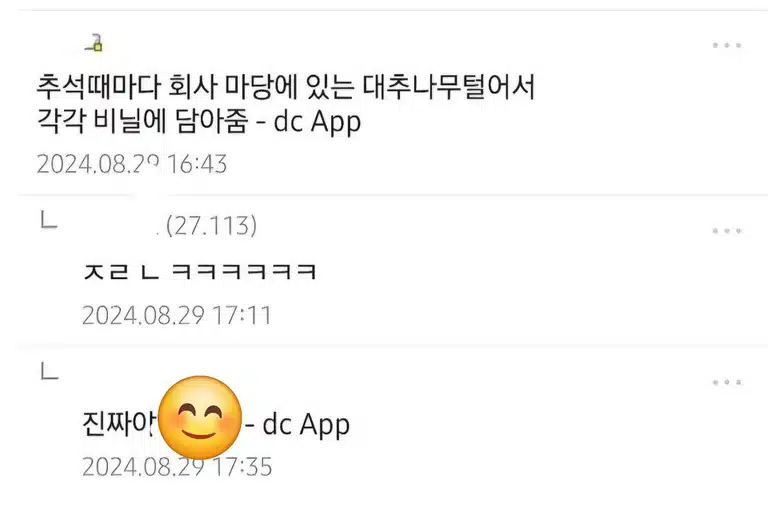Click the timestamp ending in 16:43
768x506 pixels.
click(x=132, y=164)
